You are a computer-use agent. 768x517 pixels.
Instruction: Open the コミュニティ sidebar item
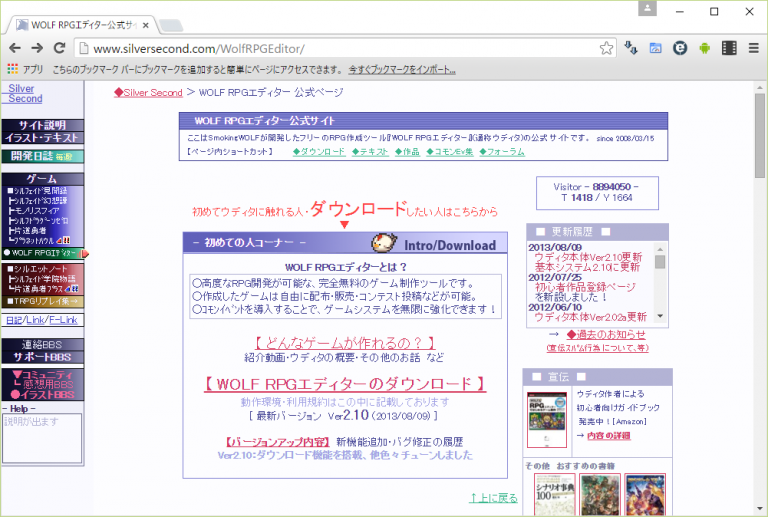click(x=42, y=375)
